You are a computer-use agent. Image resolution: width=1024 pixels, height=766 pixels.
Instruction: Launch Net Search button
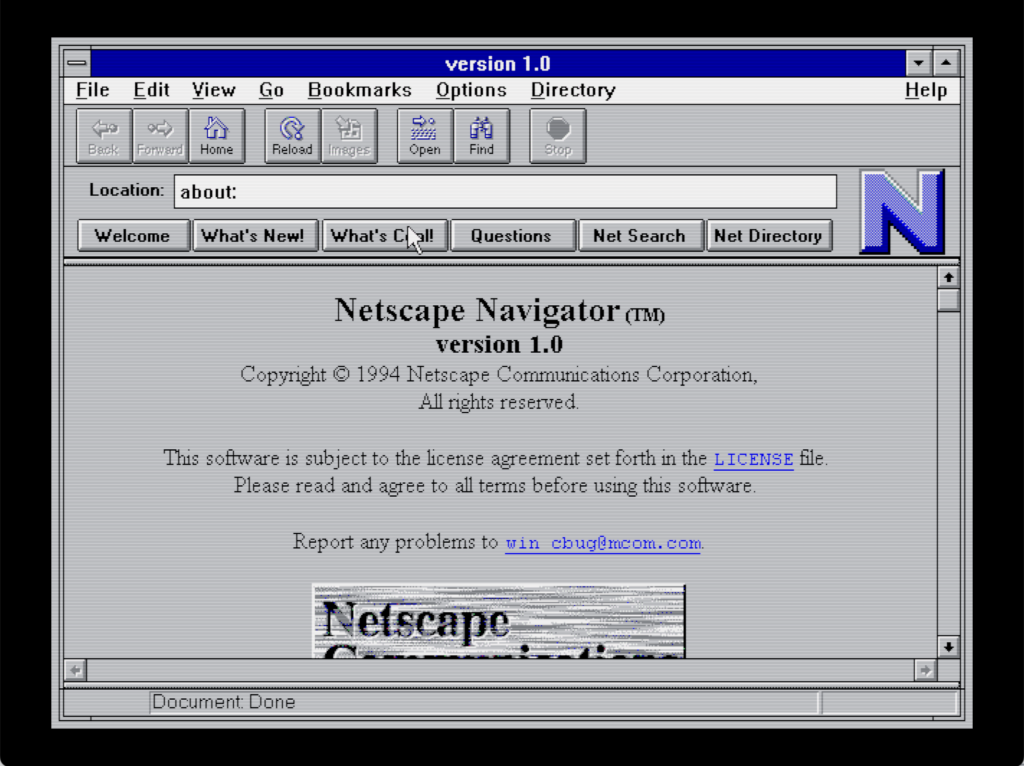(x=640, y=236)
